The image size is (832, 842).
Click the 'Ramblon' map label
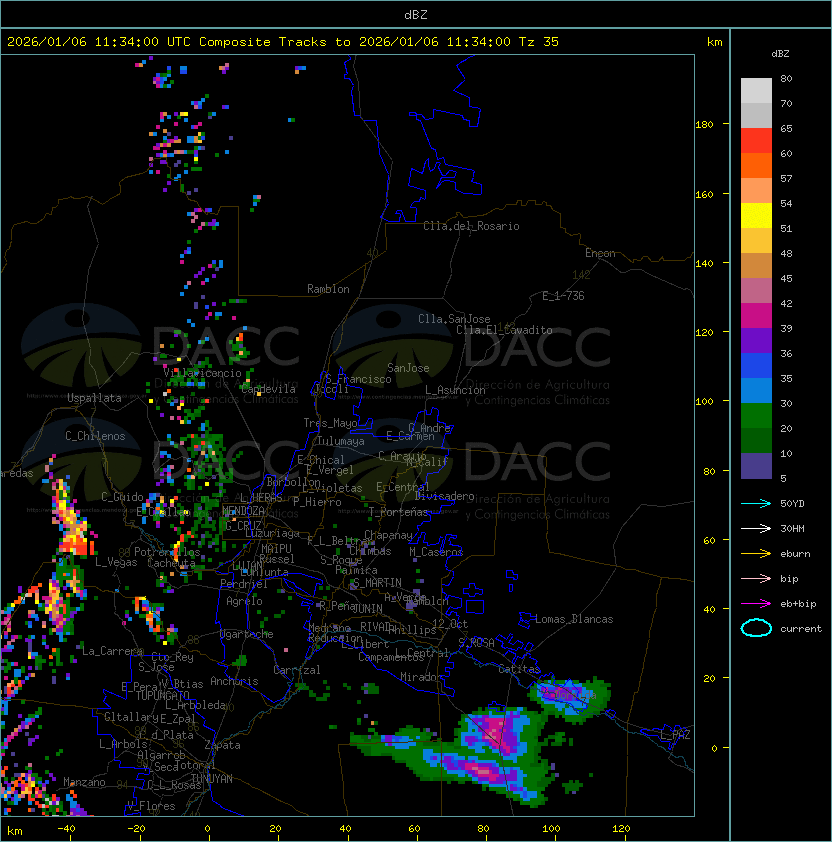click(328, 289)
